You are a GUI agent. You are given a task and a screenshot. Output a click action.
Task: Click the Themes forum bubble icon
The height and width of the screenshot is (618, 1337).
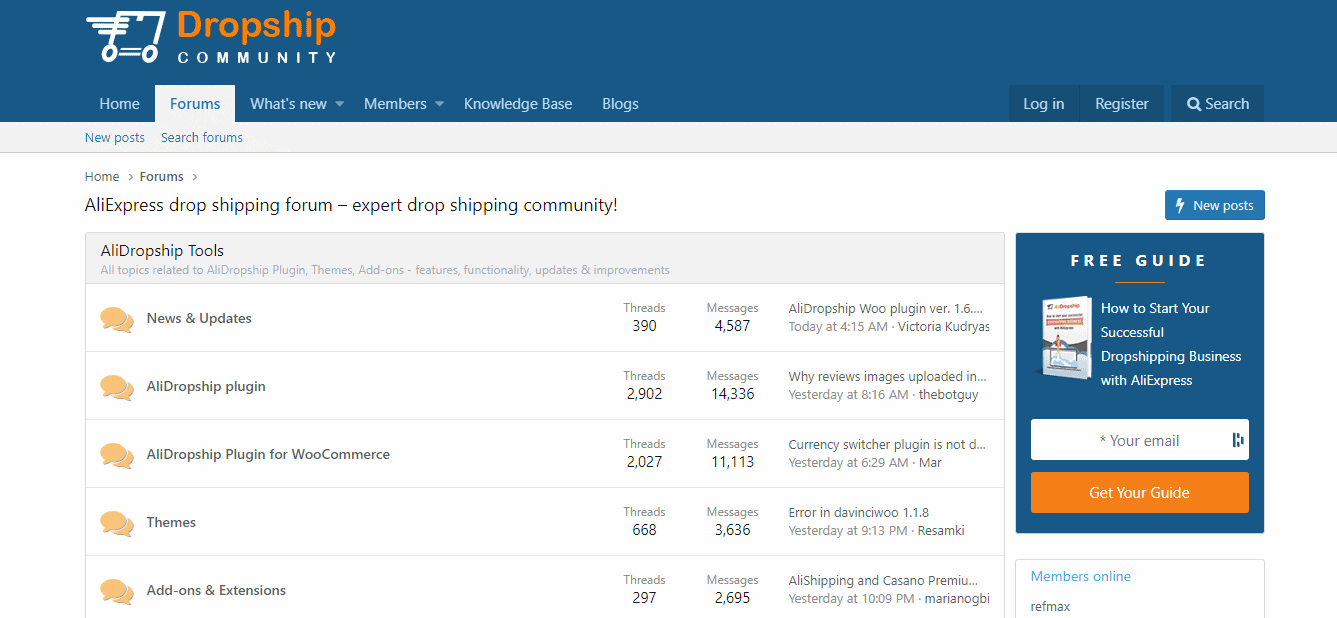point(117,523)
